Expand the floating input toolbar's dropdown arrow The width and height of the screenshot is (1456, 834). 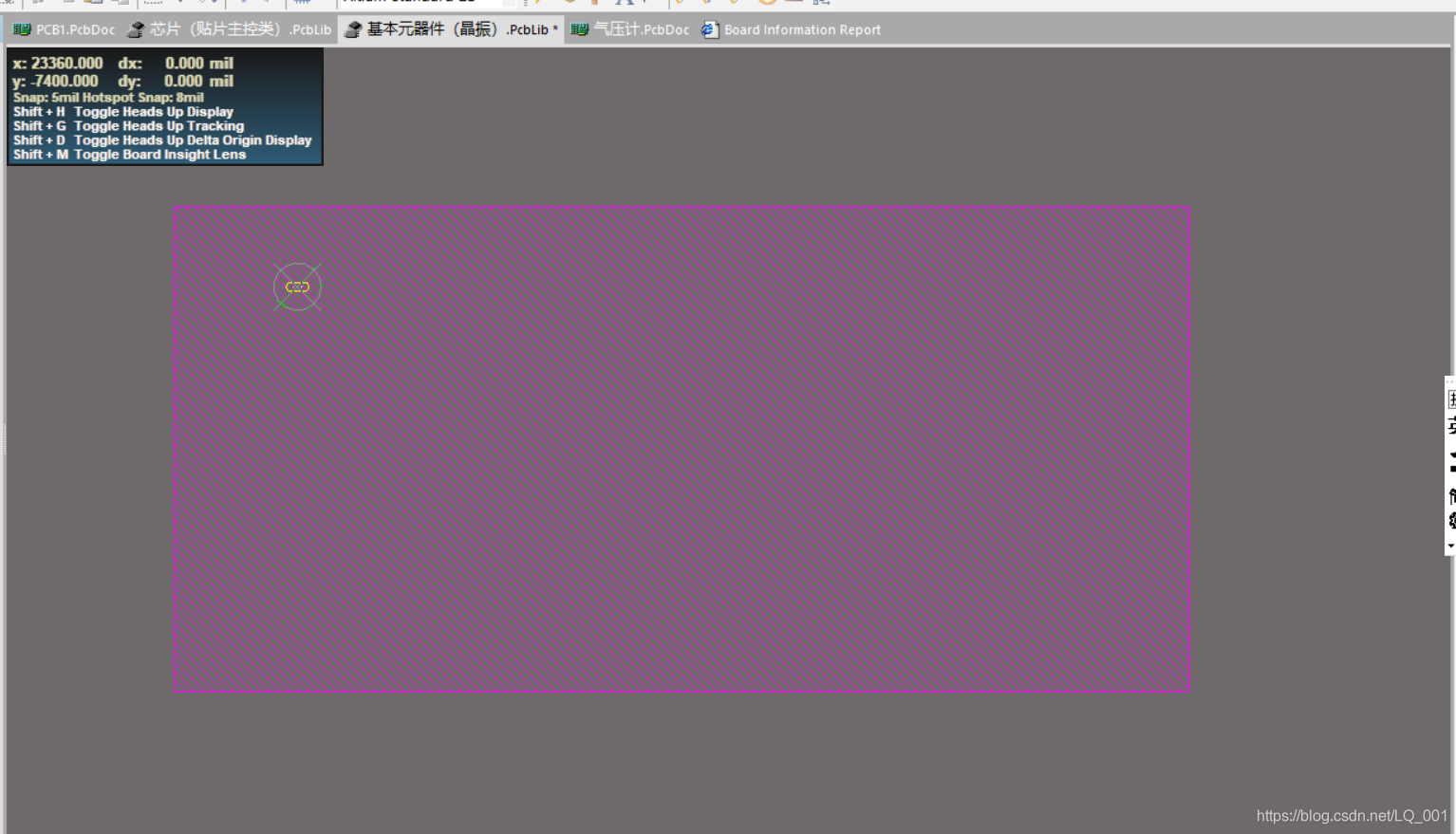click(1450, 546)
